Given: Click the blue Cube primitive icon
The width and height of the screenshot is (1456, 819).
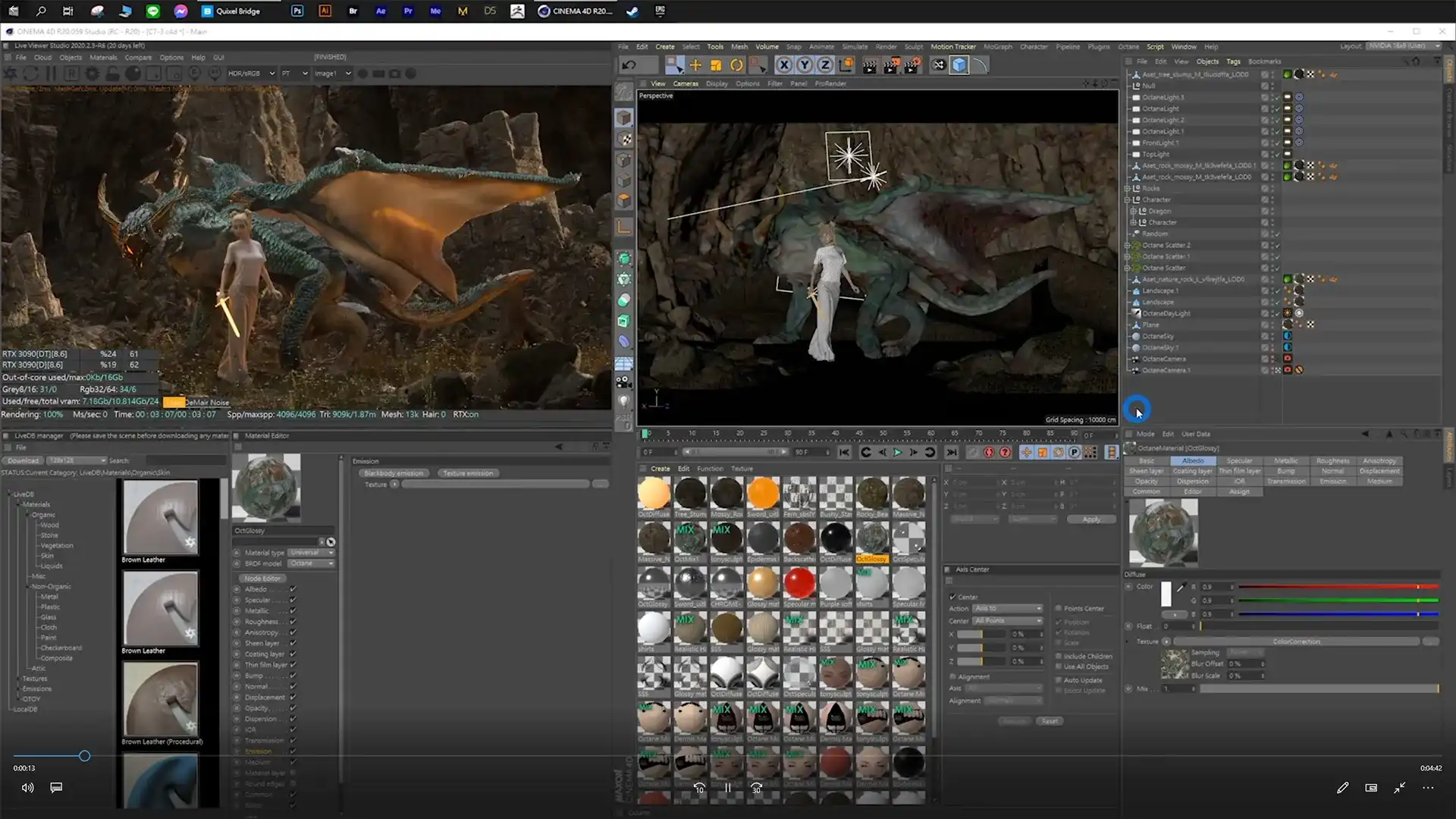Looking at the screenshot, I should tap(959, 65).
